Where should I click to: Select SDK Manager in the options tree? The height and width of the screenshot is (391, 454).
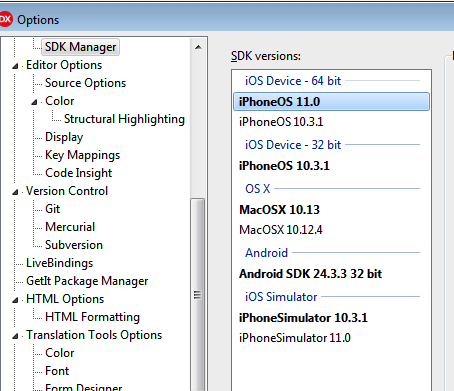tap(80, 47)
